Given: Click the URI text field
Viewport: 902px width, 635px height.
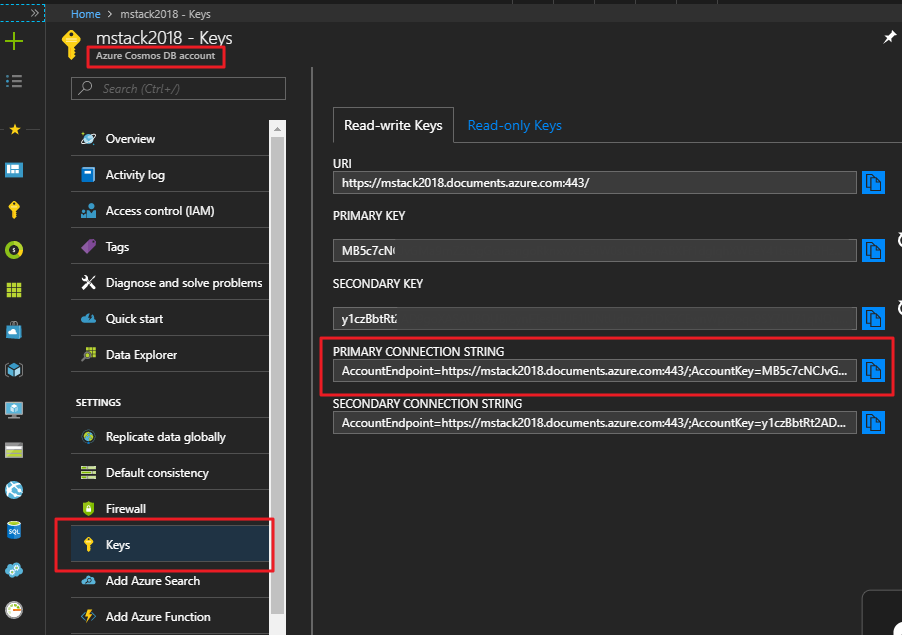Looking at the screenshot, I should (595, 183).
